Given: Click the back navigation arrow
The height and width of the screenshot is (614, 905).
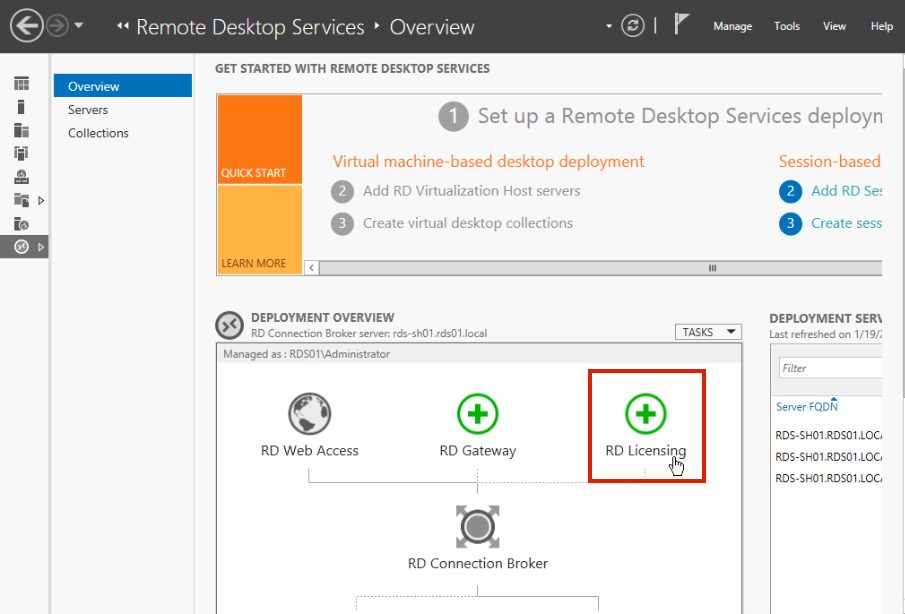Looking at the screenshot, I should (x=27, y=26).
